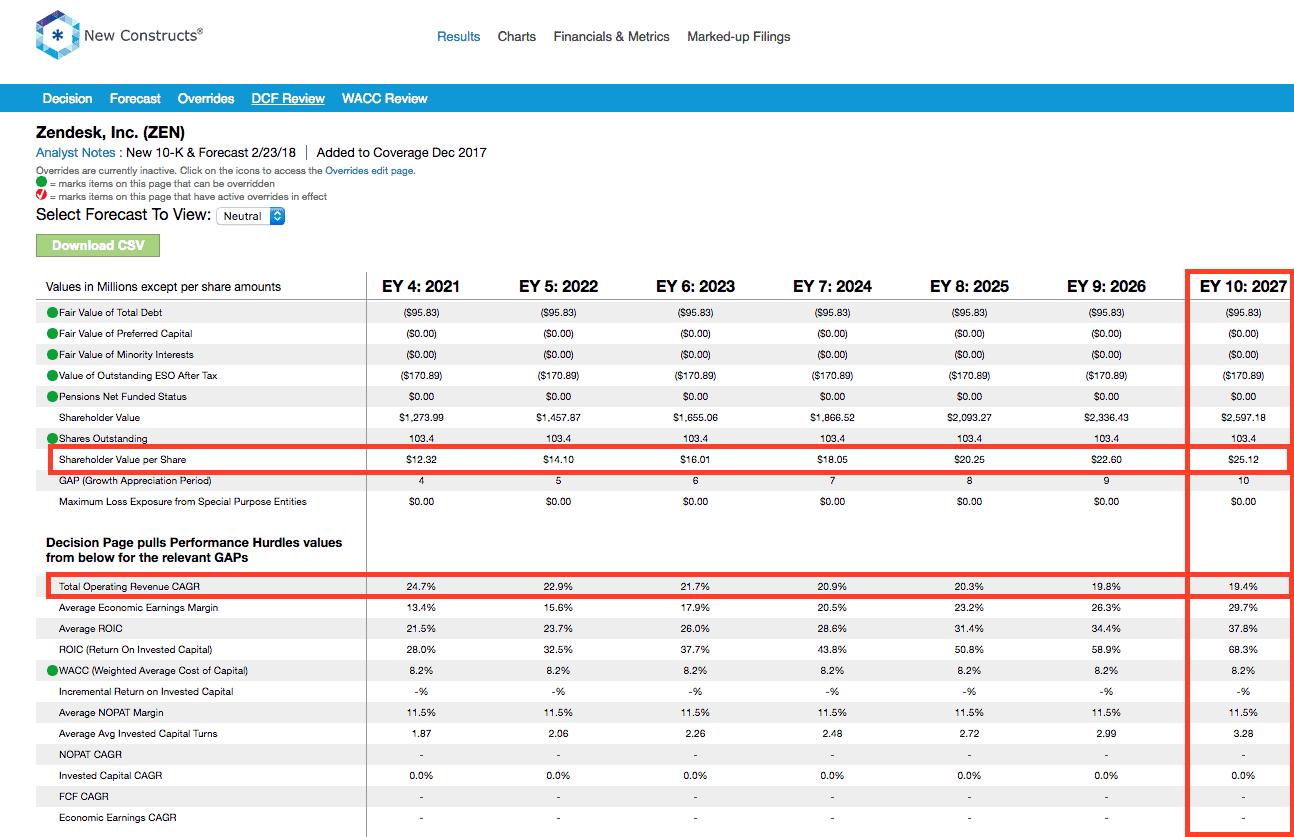Click the 29.7% Economic Earnings Margin cell

1243,608
